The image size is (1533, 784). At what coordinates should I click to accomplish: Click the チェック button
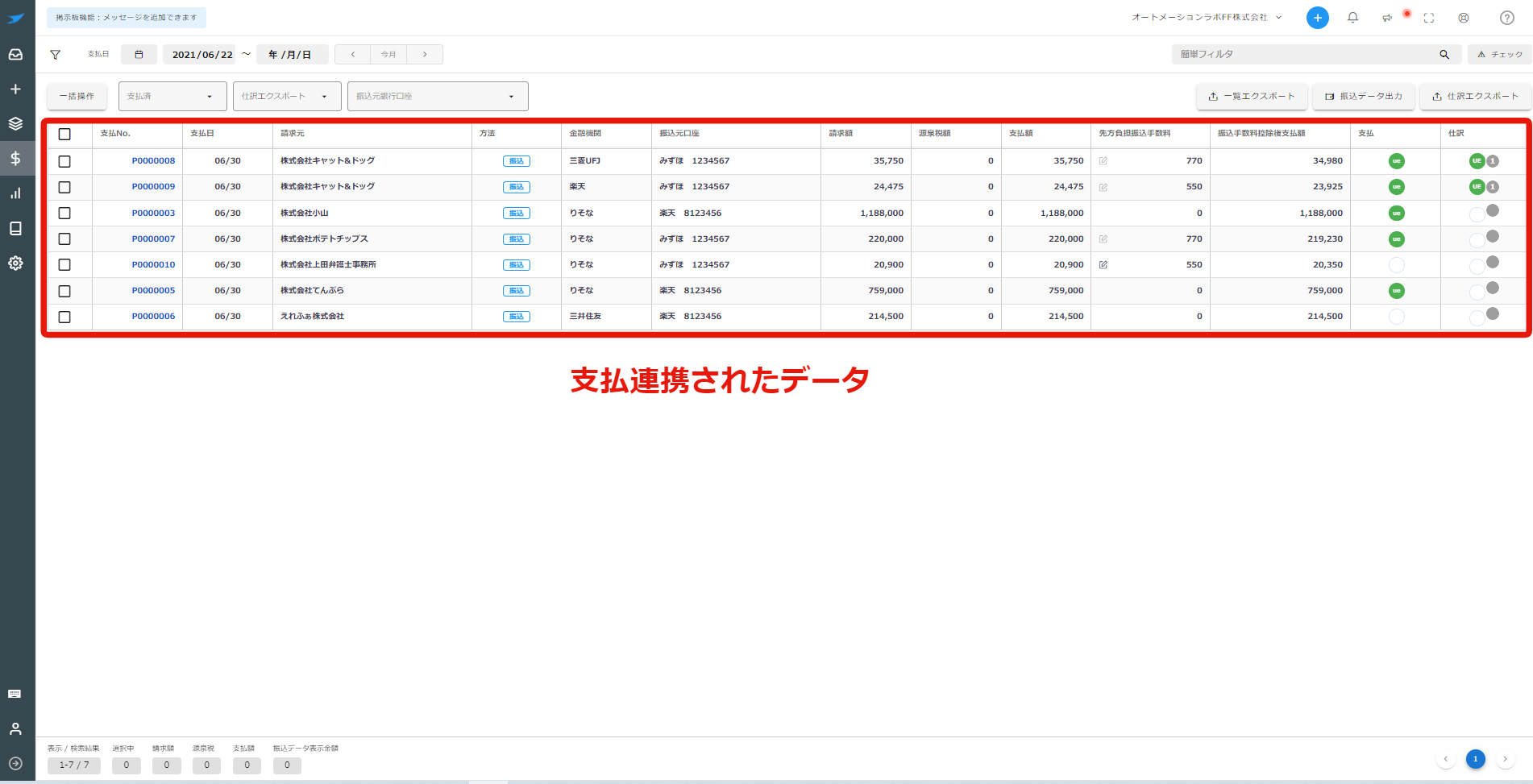click(1499, 55)
